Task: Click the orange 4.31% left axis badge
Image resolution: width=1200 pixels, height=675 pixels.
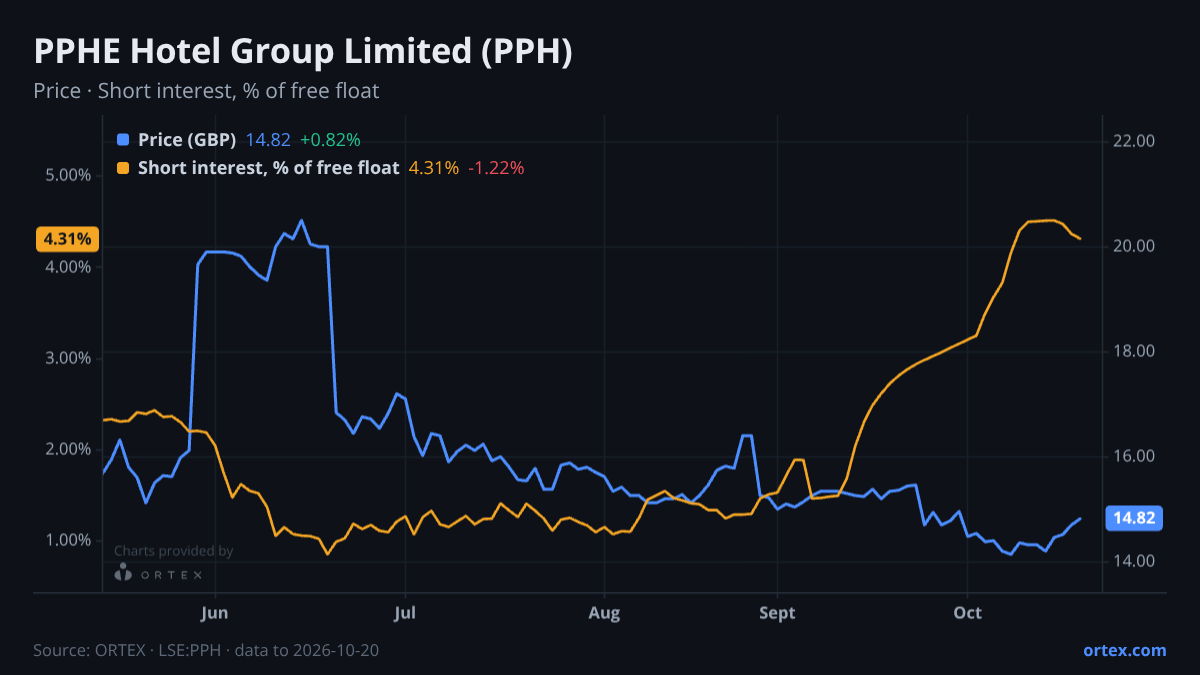Action: (x=67, y=239)
